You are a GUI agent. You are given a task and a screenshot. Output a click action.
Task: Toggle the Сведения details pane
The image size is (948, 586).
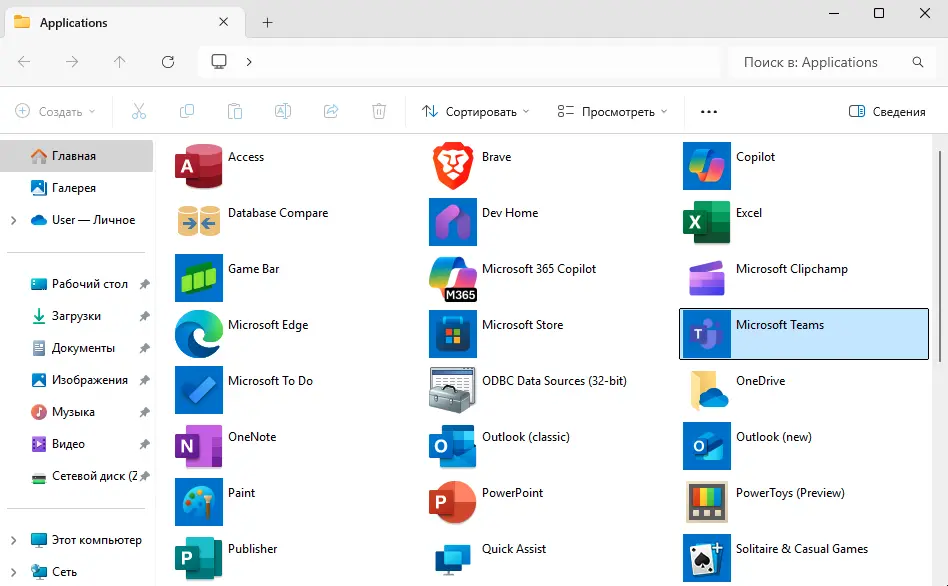(887, 112)
